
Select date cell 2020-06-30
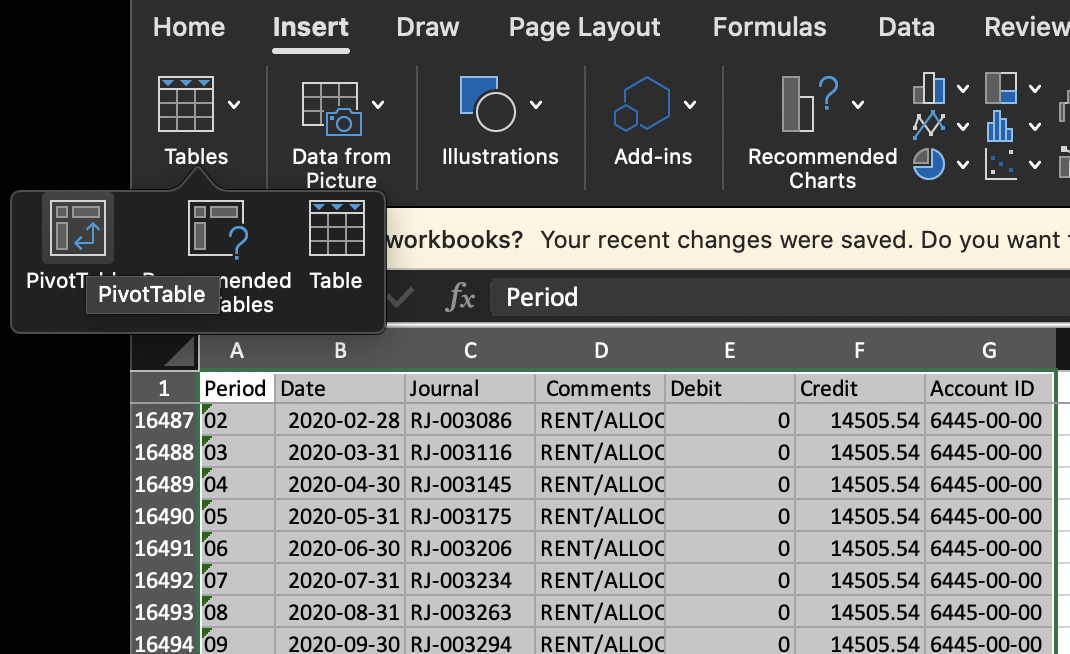(x=340, y=549)
